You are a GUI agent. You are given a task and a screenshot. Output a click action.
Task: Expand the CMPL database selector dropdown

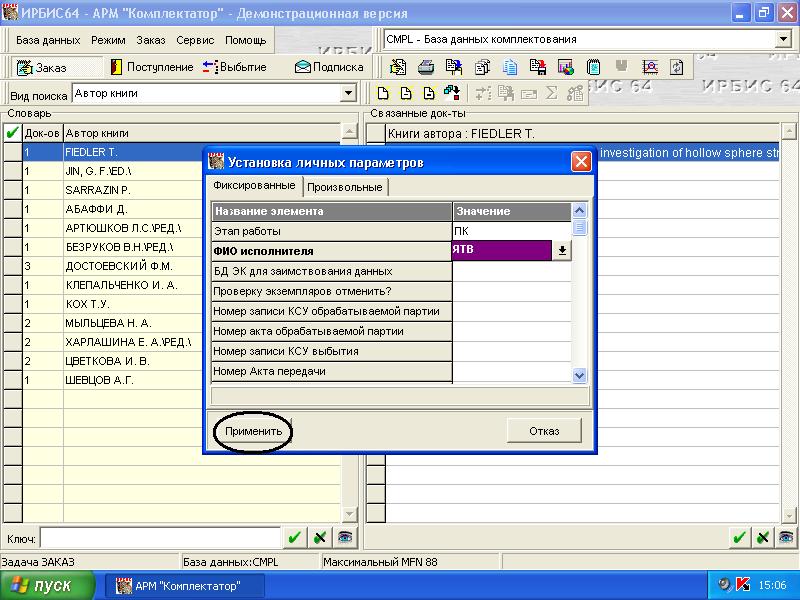pos(782,39)
